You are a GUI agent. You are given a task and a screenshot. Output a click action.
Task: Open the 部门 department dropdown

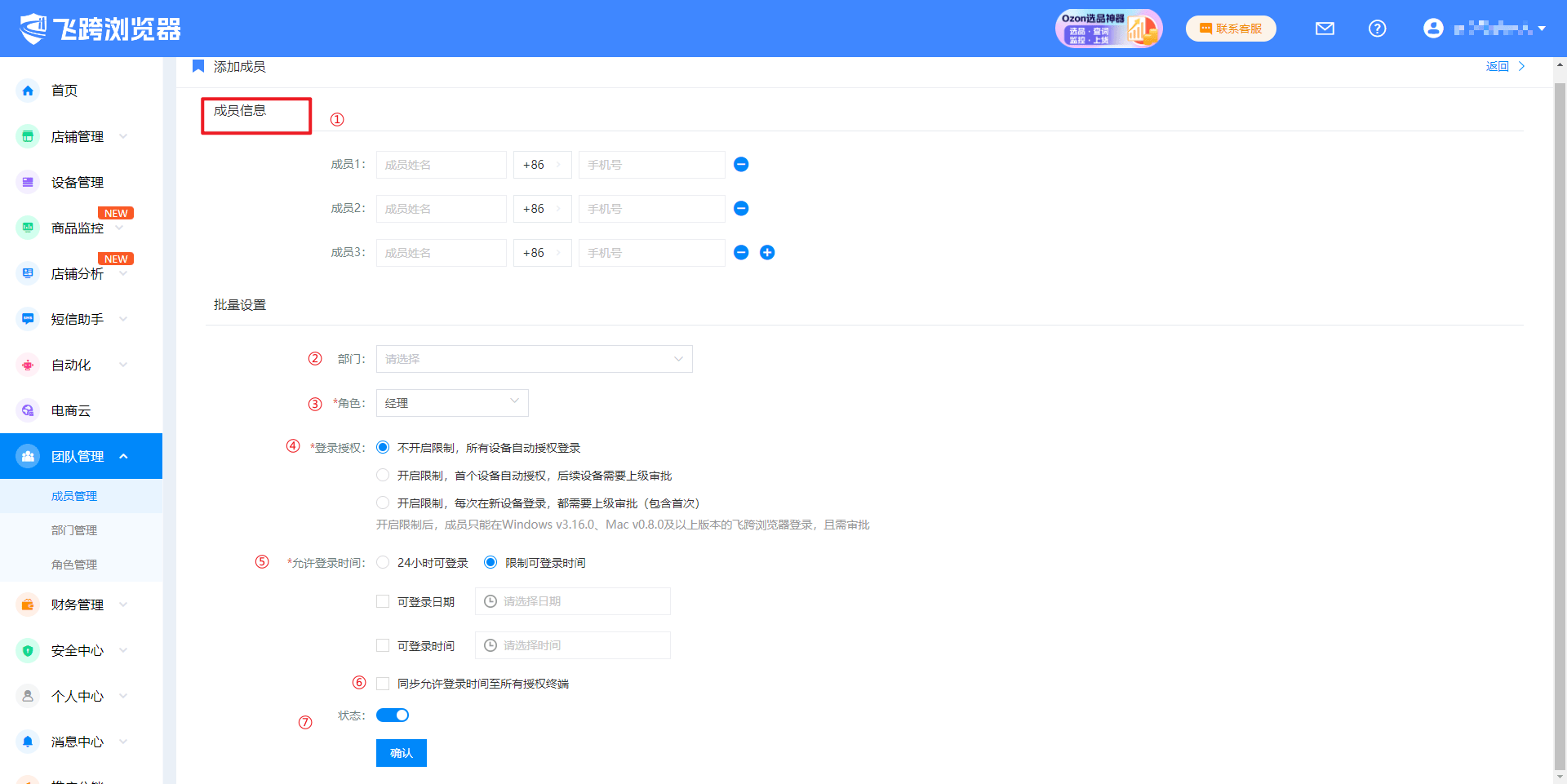(x=534, y=359)
